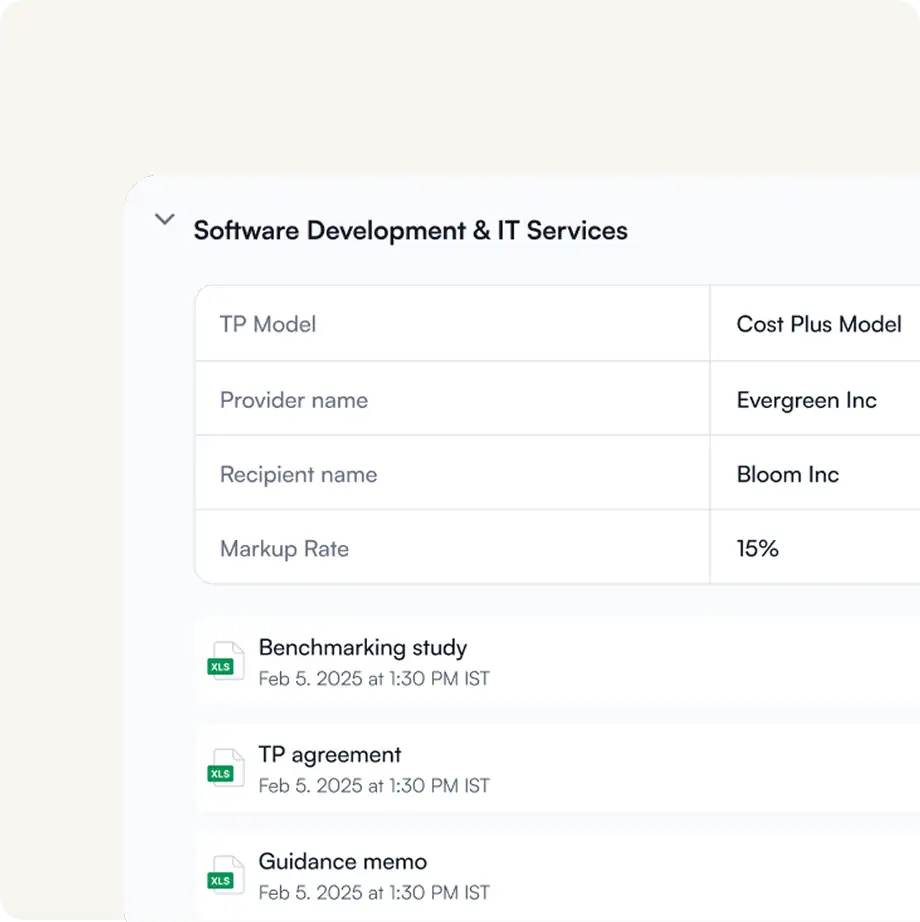Click the Software Development & IT Services heading
Screen dimensions: 920x922
[410, 231]
